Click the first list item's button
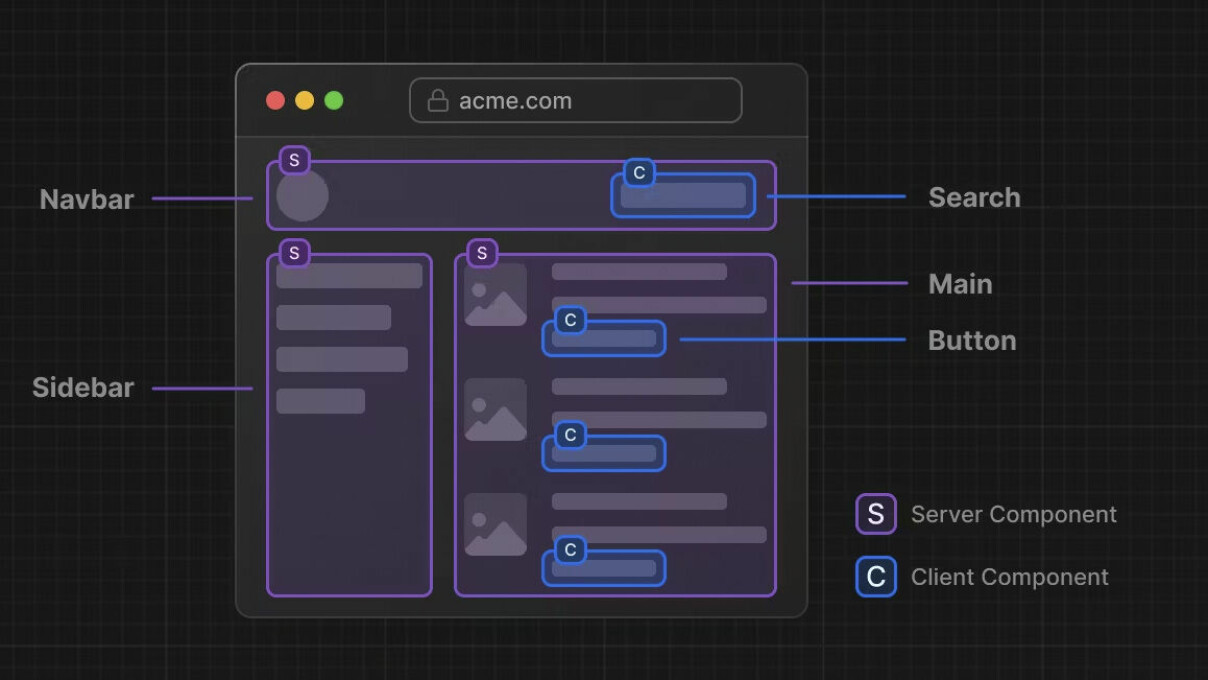The height and width of the screenshot is (680, 1208). pos(604,338)
